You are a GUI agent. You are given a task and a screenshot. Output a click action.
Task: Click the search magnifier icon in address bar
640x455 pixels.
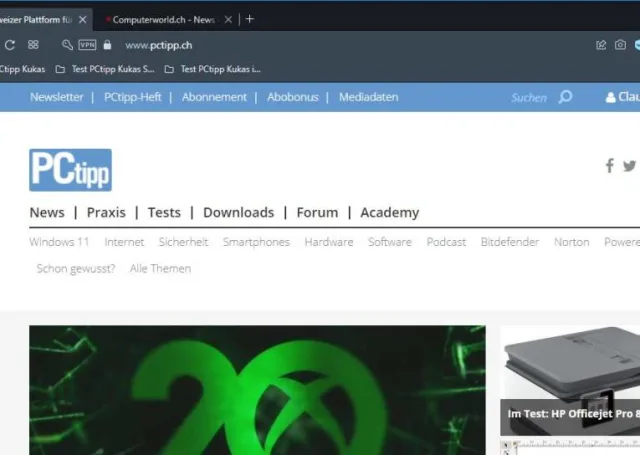(x=67, y=44)
